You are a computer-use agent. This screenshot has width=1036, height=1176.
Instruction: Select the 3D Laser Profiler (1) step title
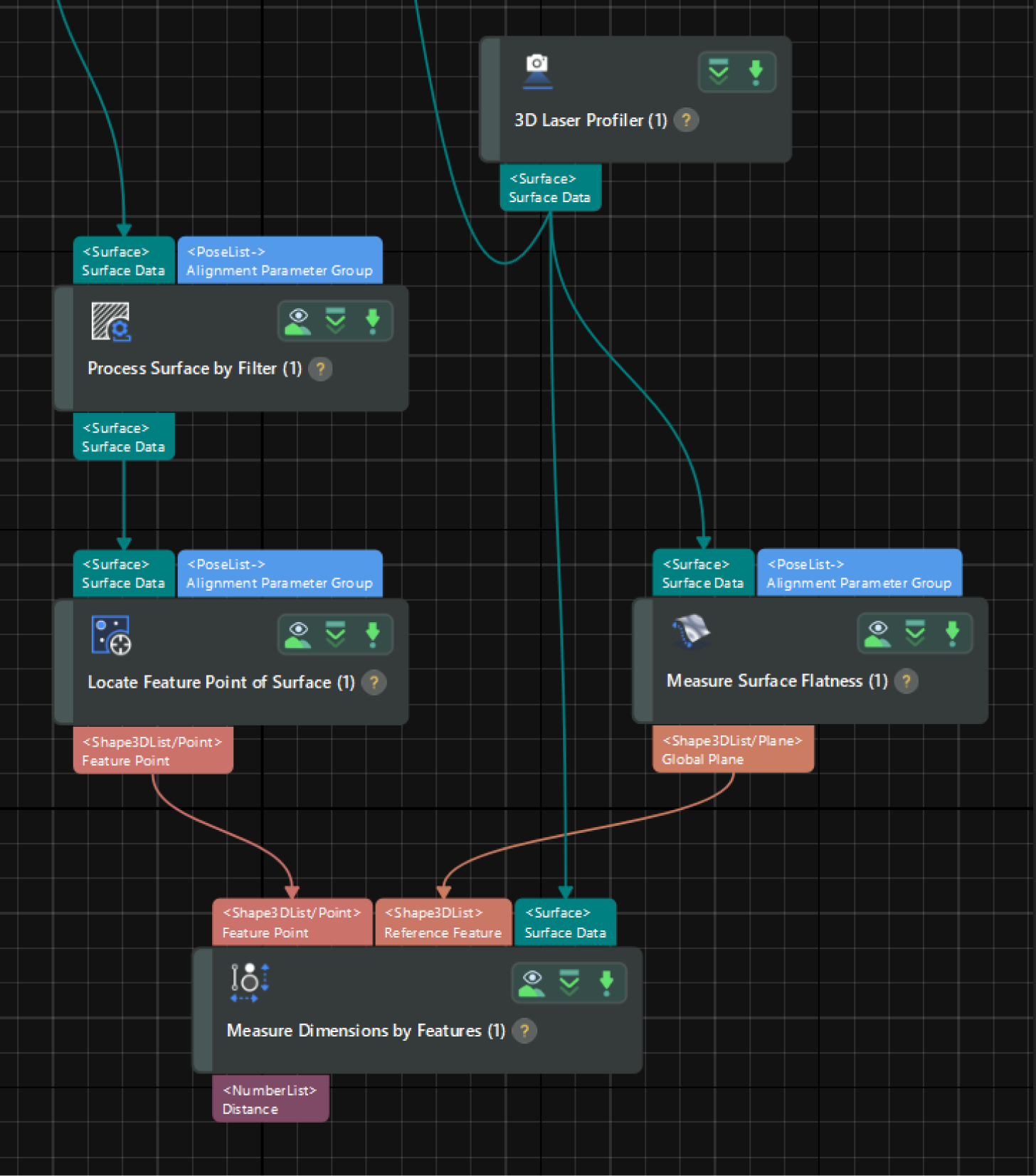(591, 120)
